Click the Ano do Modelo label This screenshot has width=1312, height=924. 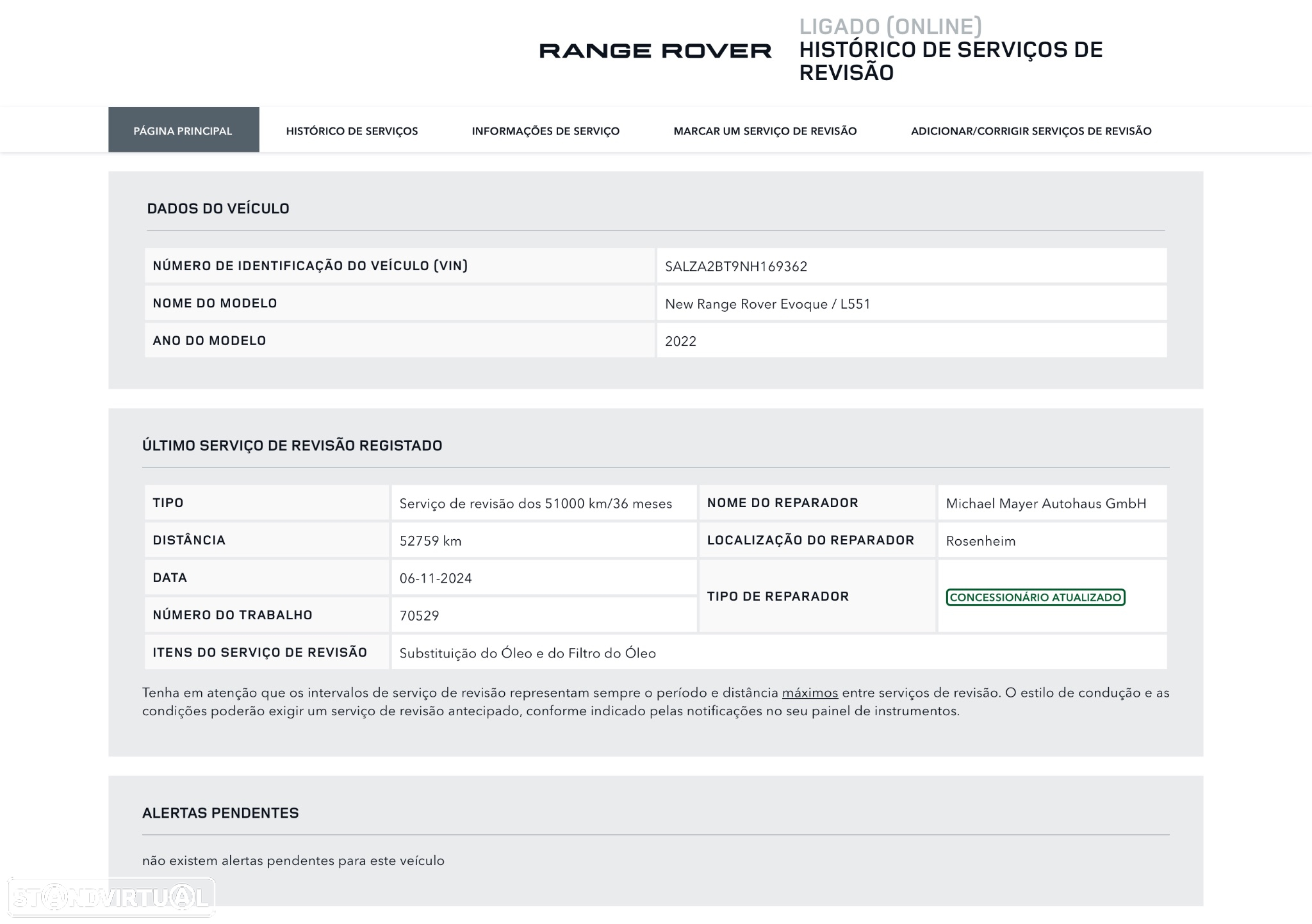coord(209,341)
